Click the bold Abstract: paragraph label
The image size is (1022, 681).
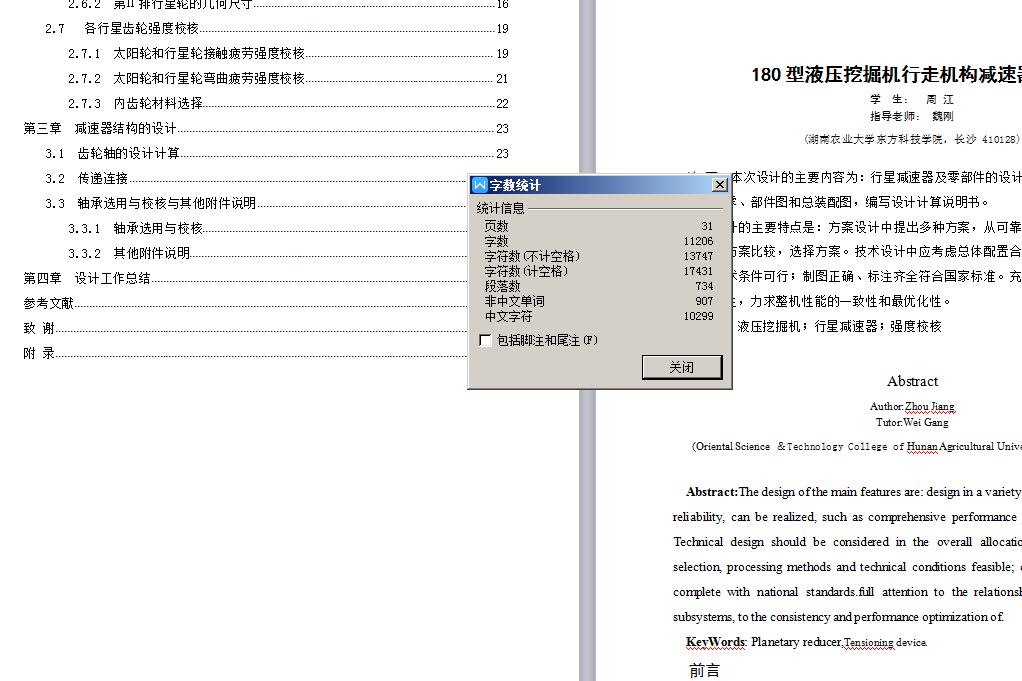pos(712,492)
